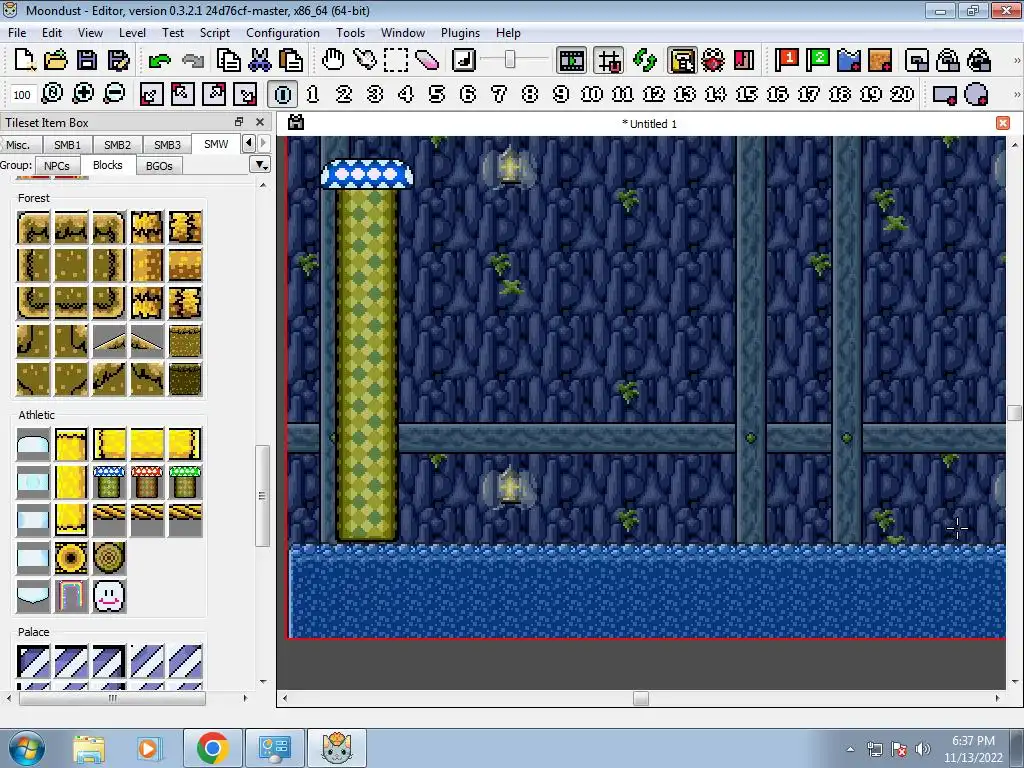Zoom out with the minus magnifier
The height and width of the screenshot is (768, 1024).
[114, 94]
